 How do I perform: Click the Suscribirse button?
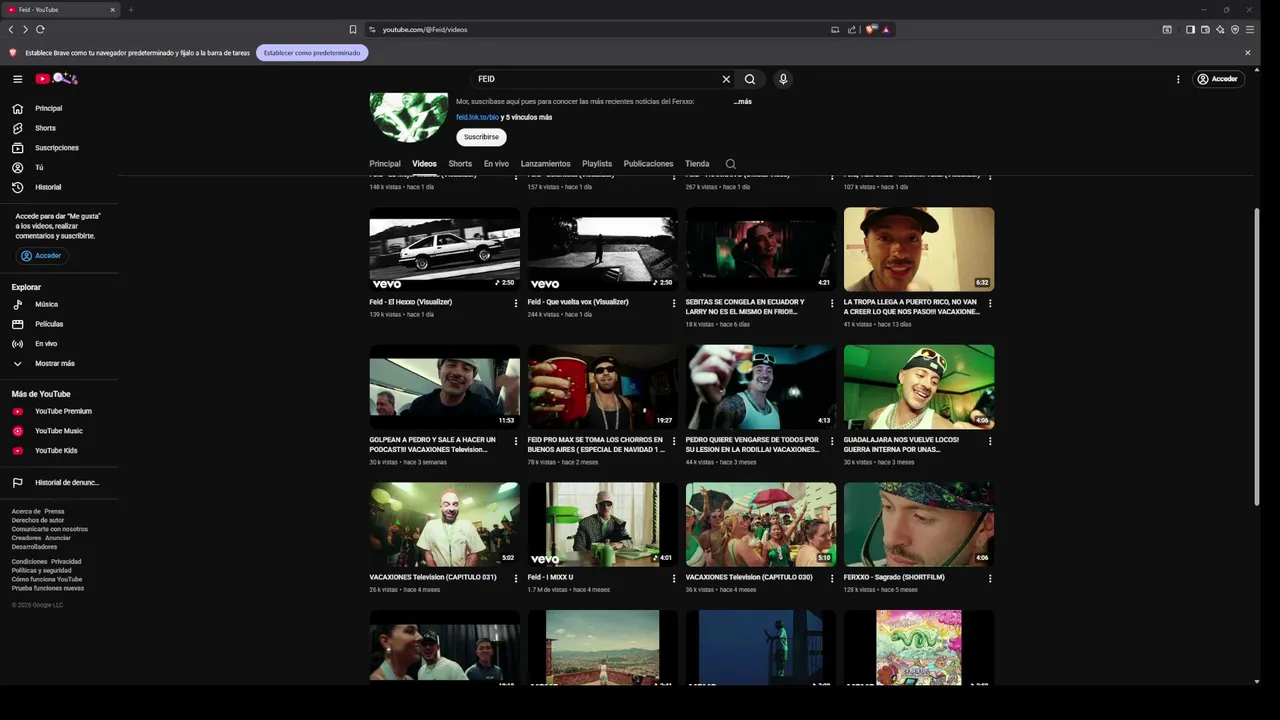coord(481,137)
